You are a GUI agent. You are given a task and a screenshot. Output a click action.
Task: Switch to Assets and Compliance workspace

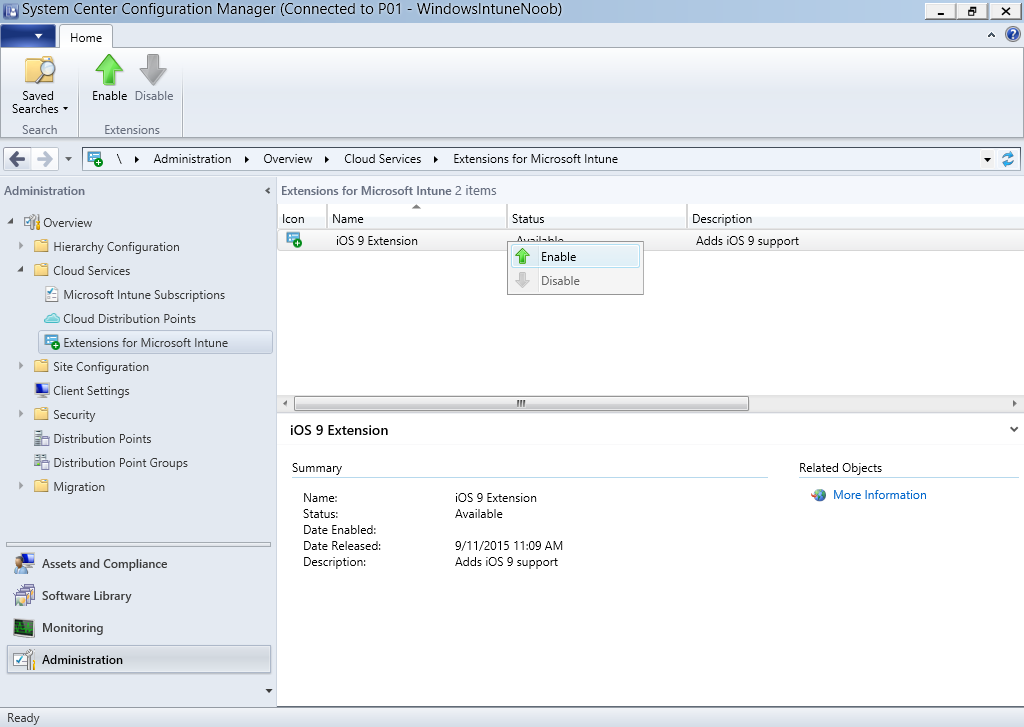138,564
